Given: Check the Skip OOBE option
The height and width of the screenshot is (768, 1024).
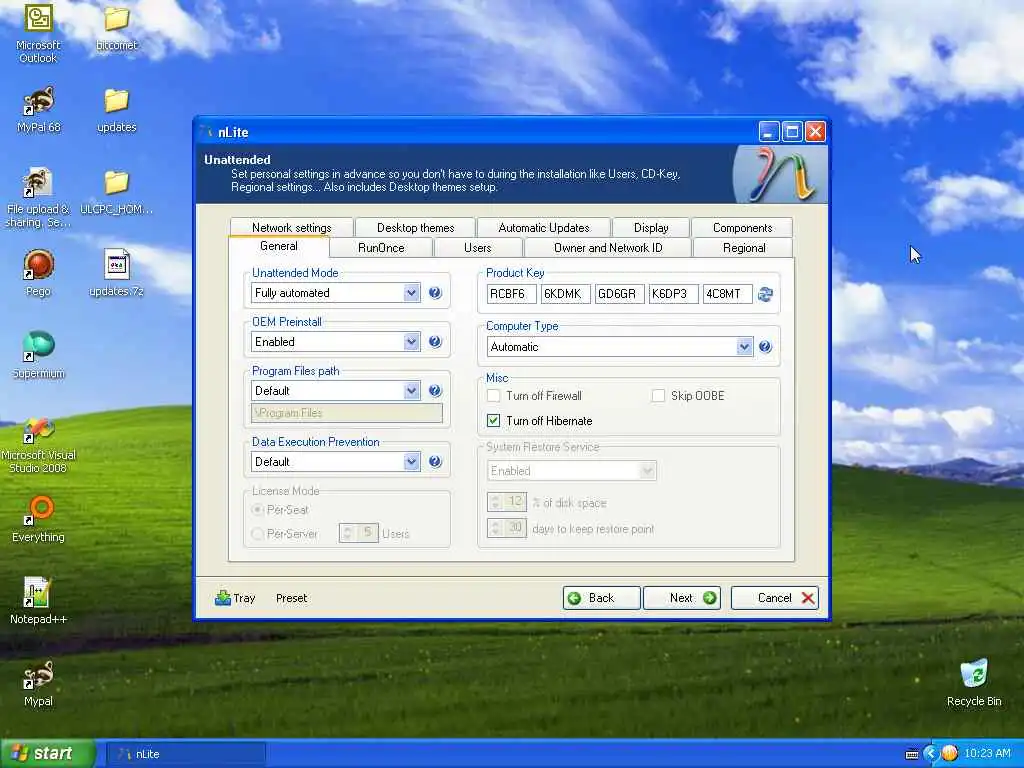Looking at the screenshot, I should (658, 396).
